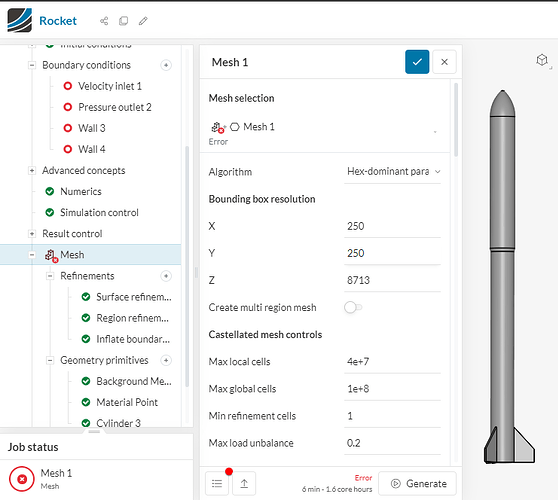
Task: Click the pencil edit project icon
Action: coord(143,21)
